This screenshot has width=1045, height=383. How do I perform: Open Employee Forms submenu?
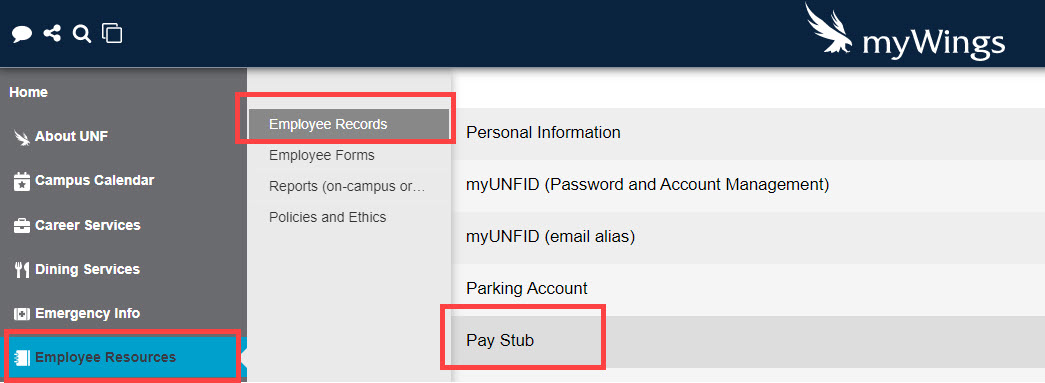point(322,155)
